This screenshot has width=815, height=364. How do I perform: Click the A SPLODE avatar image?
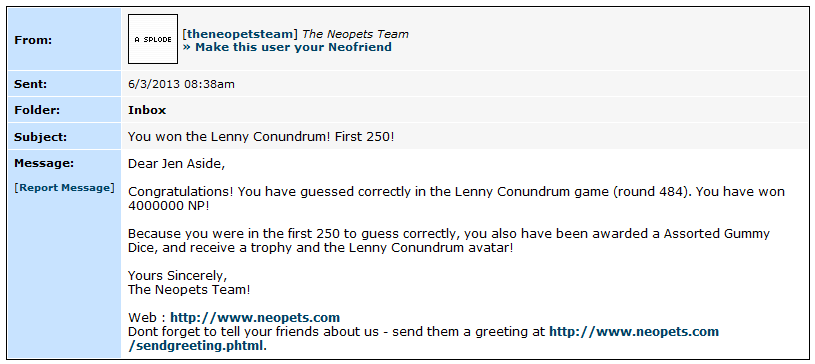153,39
